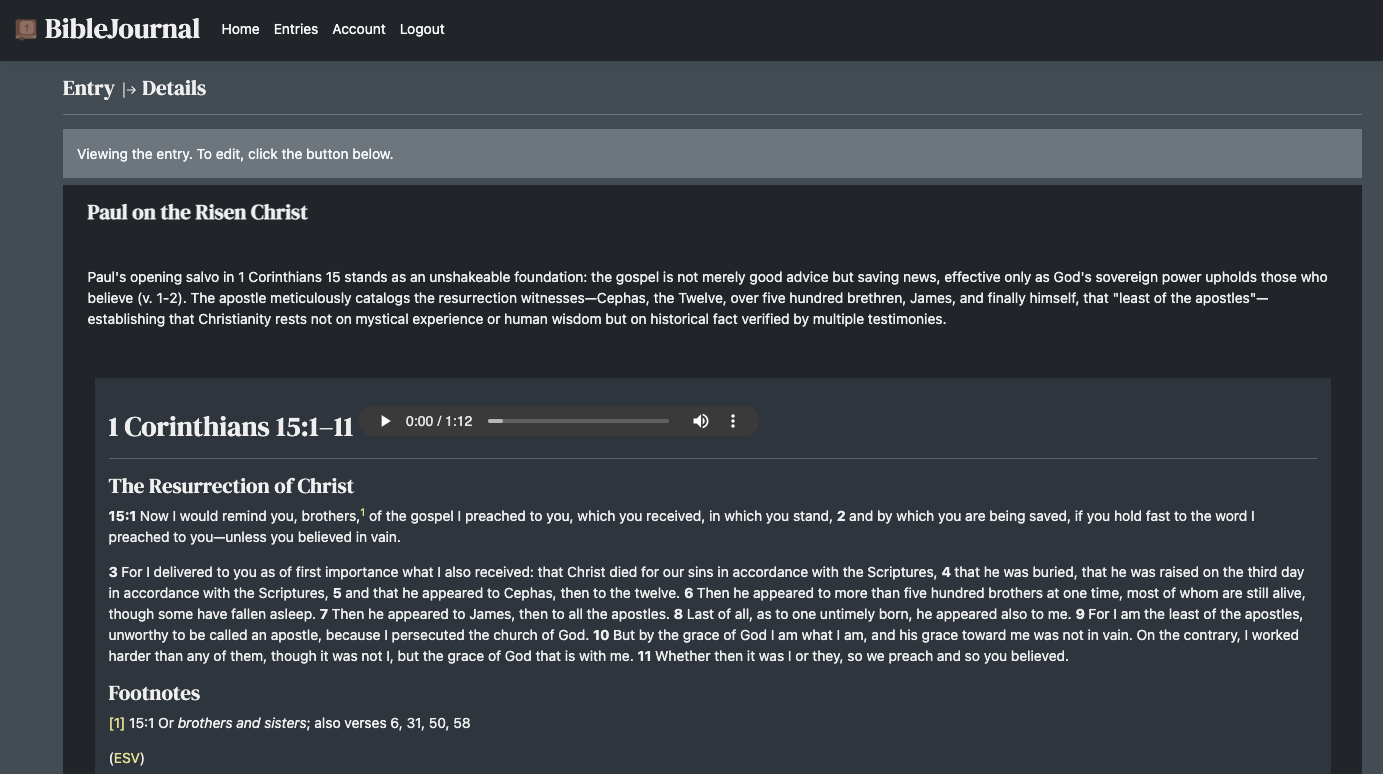
Task: Click the entry title Paul on the Risen Christ
Action: (197, 212)
